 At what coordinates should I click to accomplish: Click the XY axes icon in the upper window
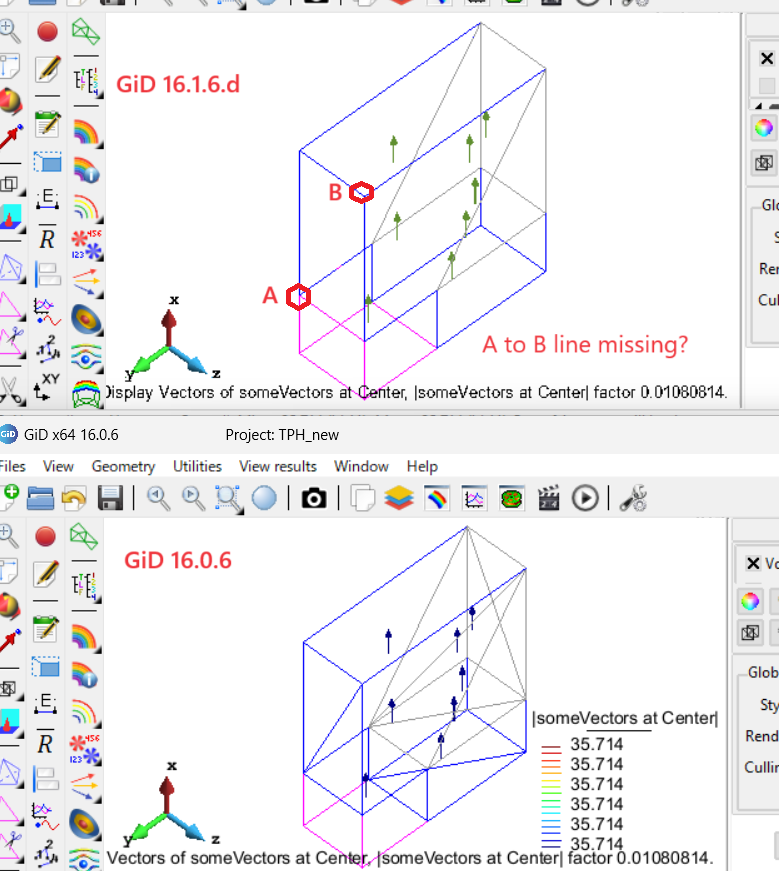coord(47,386)
